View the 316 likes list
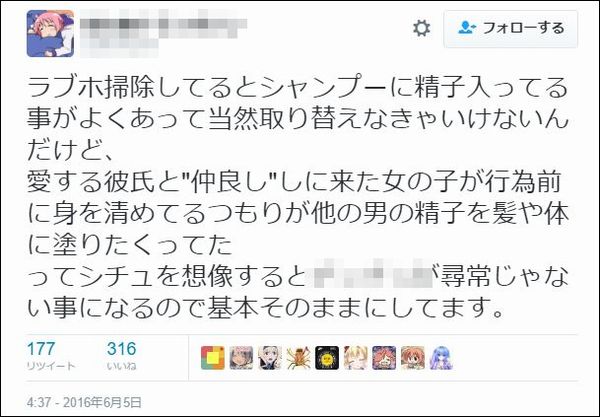The height and width of the screenshot is (417, 600). tap(122, 349)
